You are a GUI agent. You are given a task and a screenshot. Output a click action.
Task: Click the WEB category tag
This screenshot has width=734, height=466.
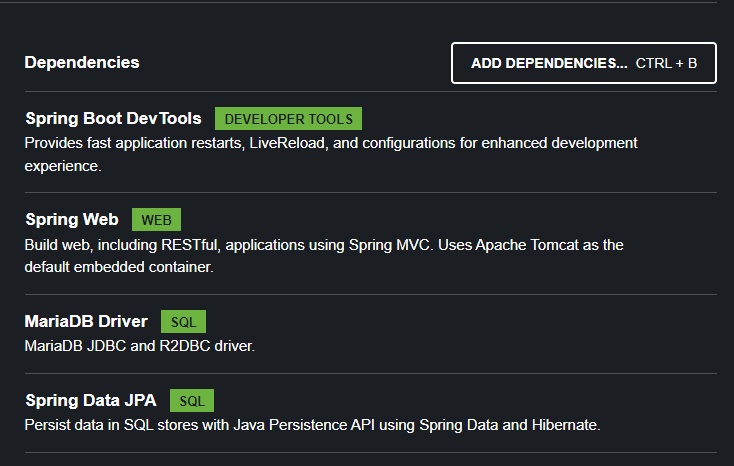click(x=156, y=220)
